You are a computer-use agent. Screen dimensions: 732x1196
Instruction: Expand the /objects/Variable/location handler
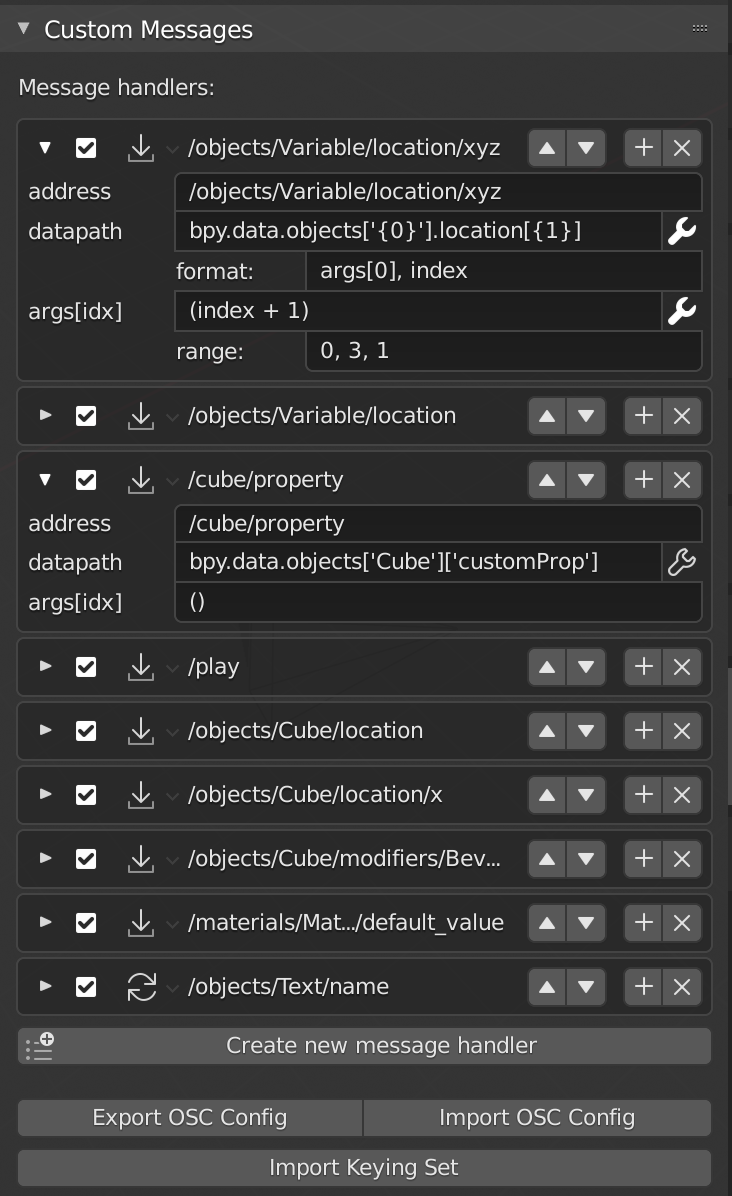pos(46,416)
